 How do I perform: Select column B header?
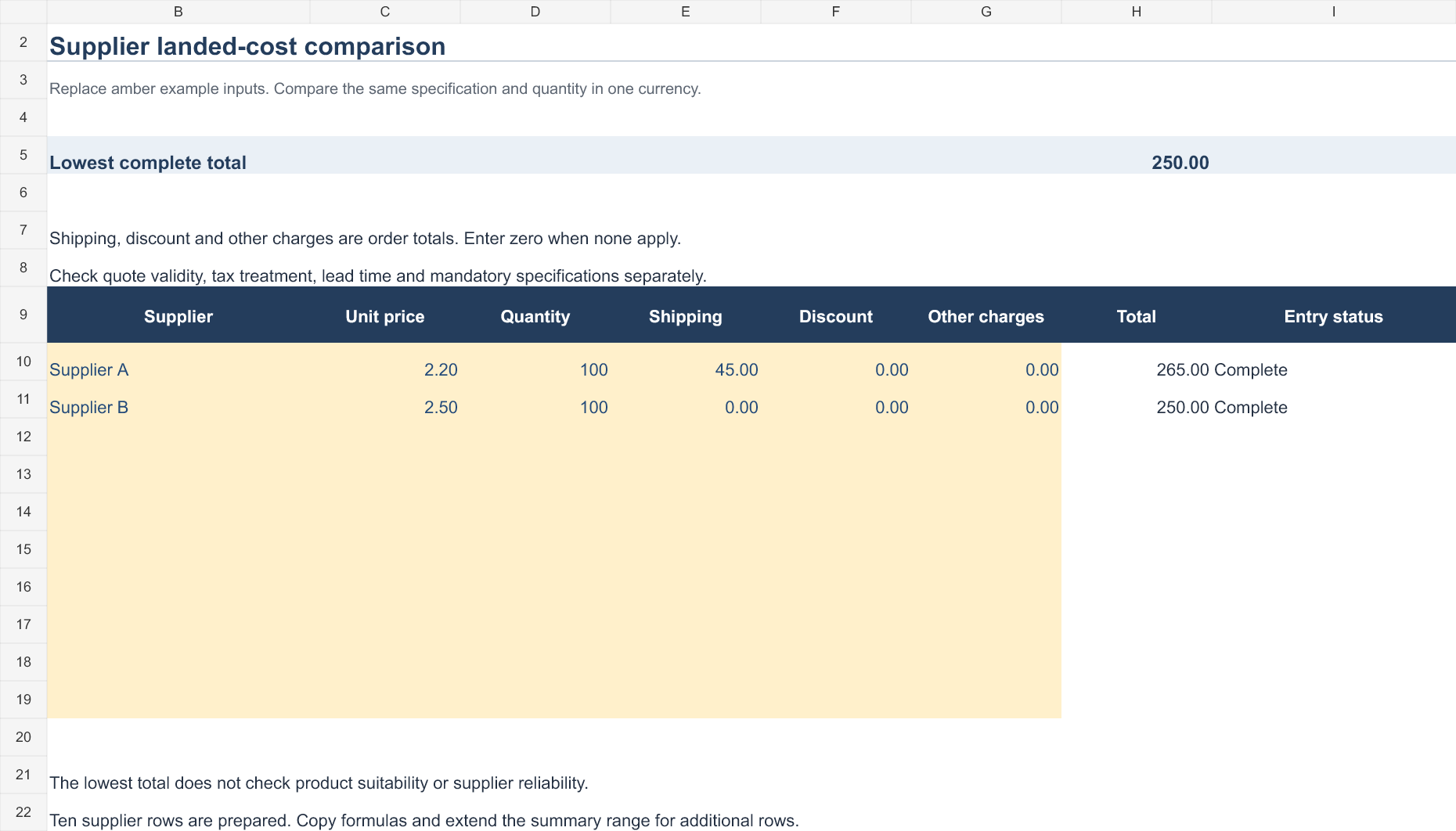[178, 12]
